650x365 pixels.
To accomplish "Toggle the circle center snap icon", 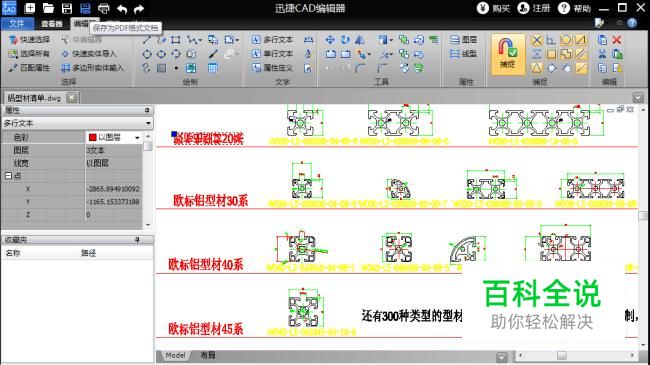I will (565, 40).
